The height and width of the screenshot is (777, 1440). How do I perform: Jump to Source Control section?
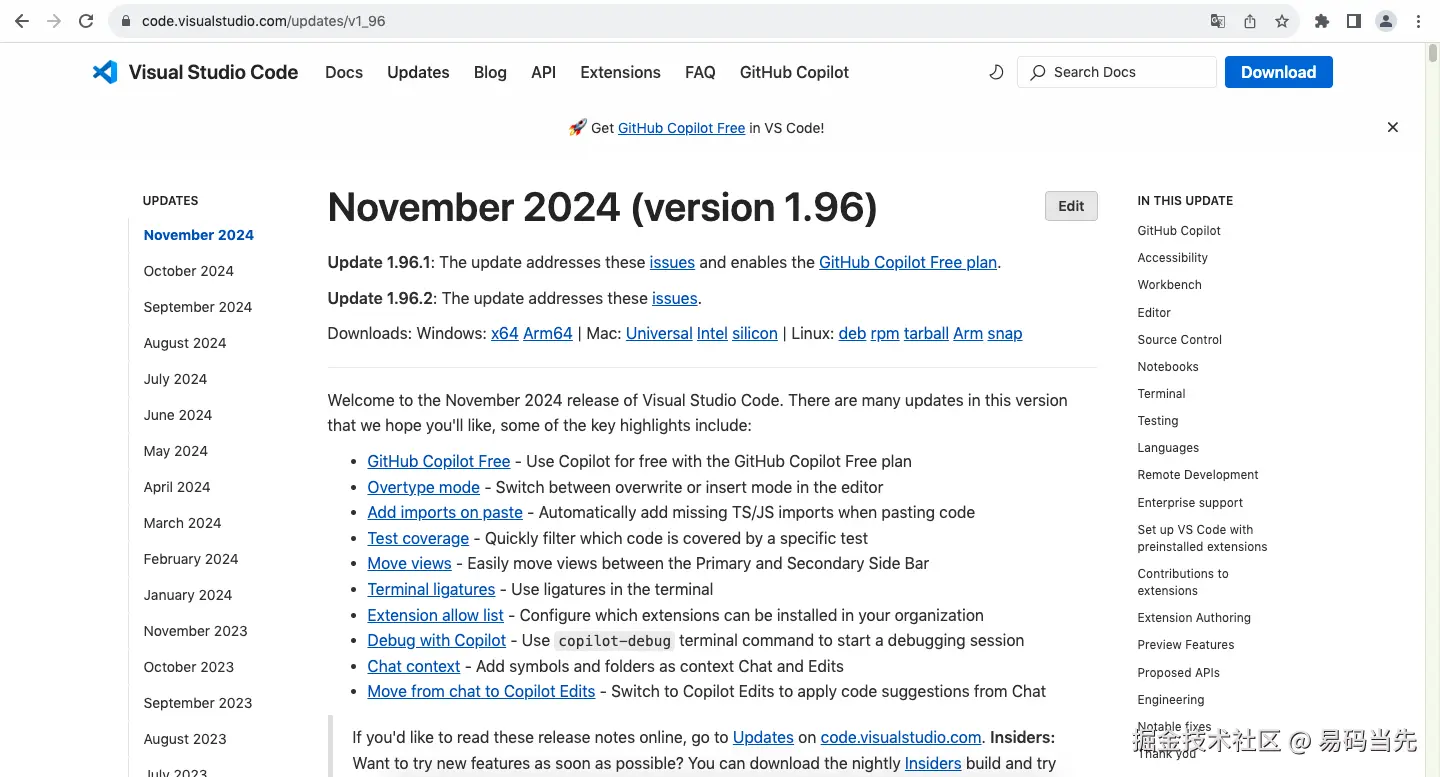(x=1179, y=340)
